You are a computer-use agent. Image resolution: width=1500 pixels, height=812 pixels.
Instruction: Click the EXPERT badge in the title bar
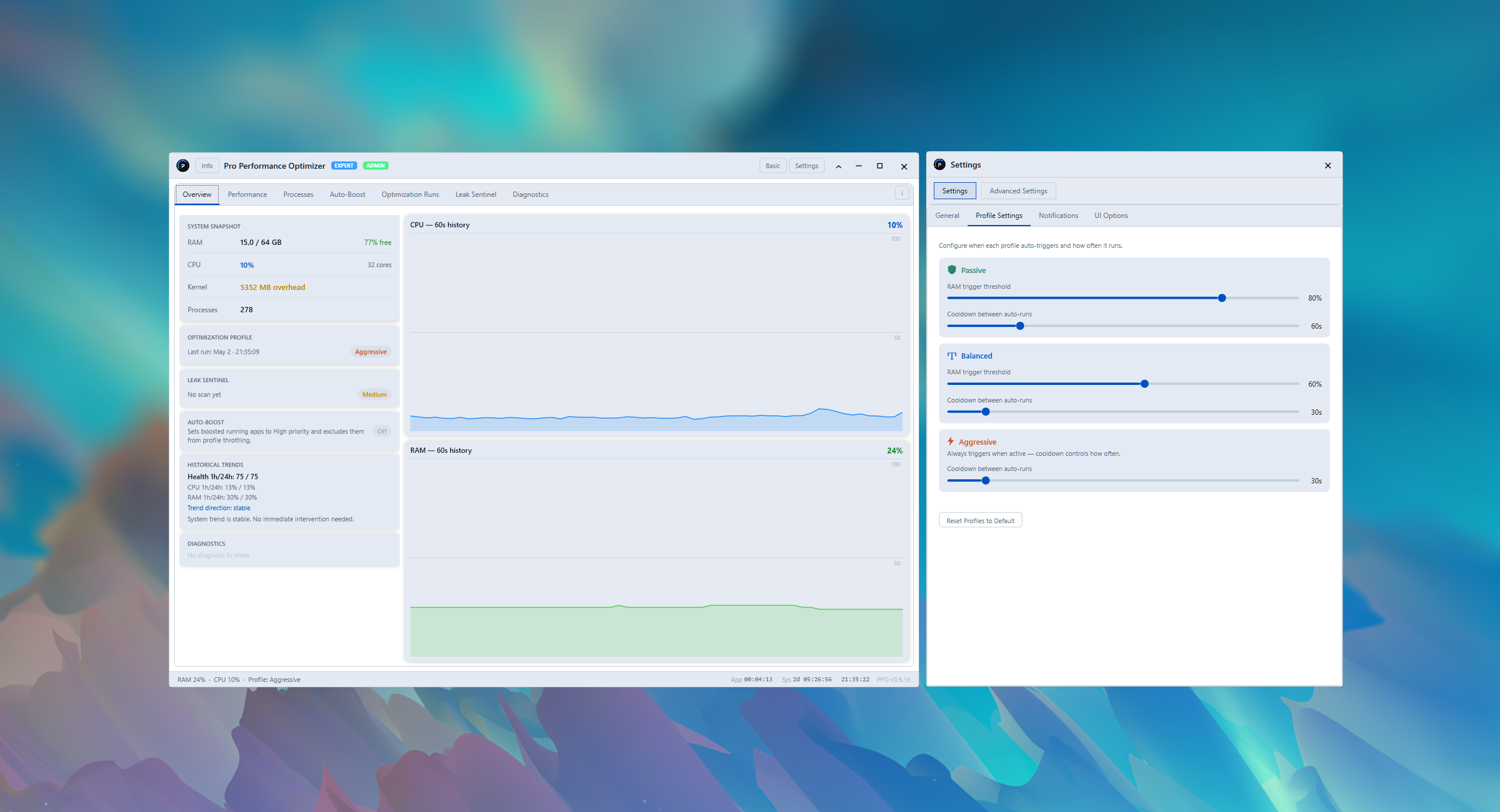pyautogui.click(x=344, y=166)
